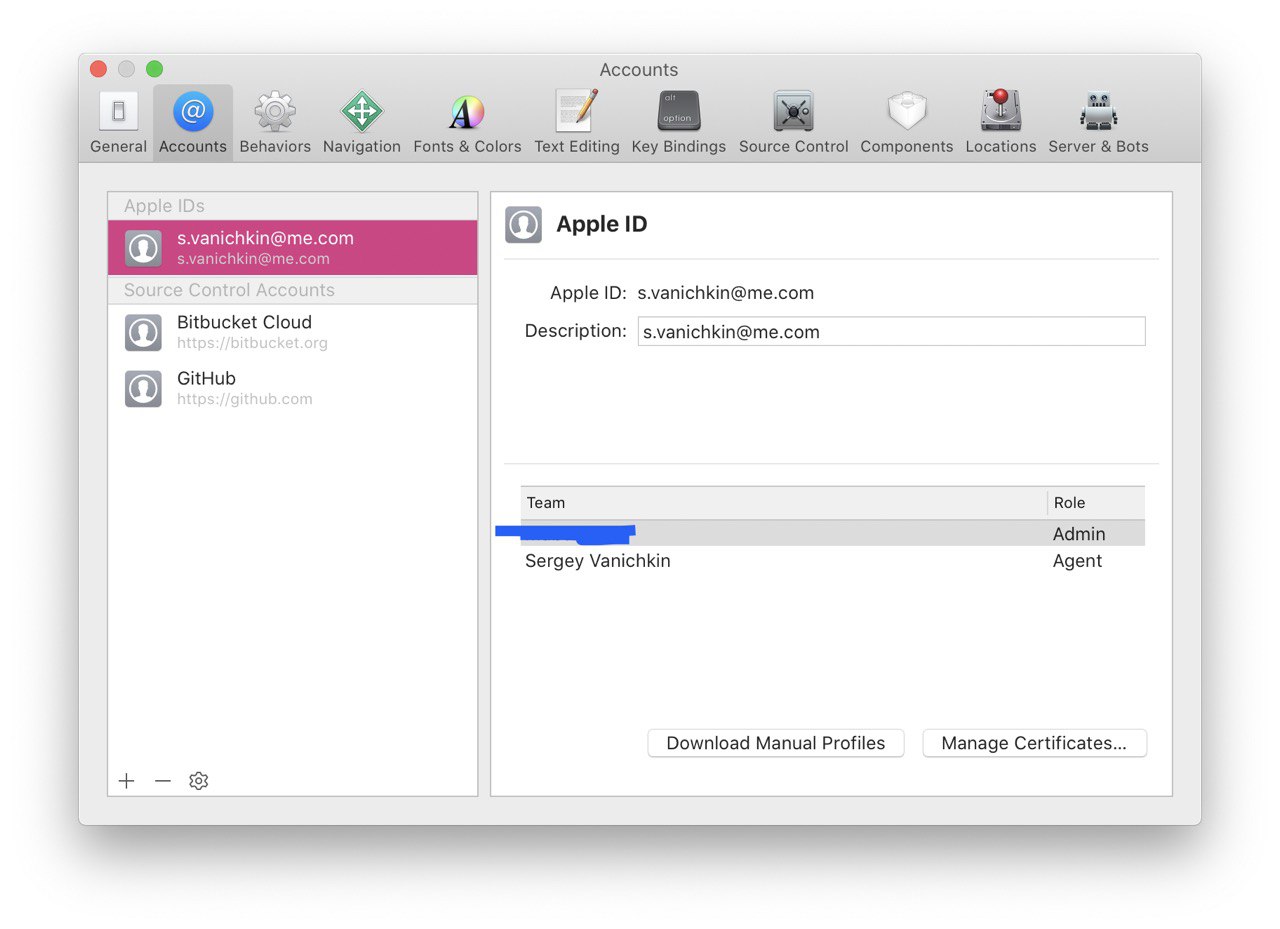Click the GitHub account avatar icon

coord(143,388)
